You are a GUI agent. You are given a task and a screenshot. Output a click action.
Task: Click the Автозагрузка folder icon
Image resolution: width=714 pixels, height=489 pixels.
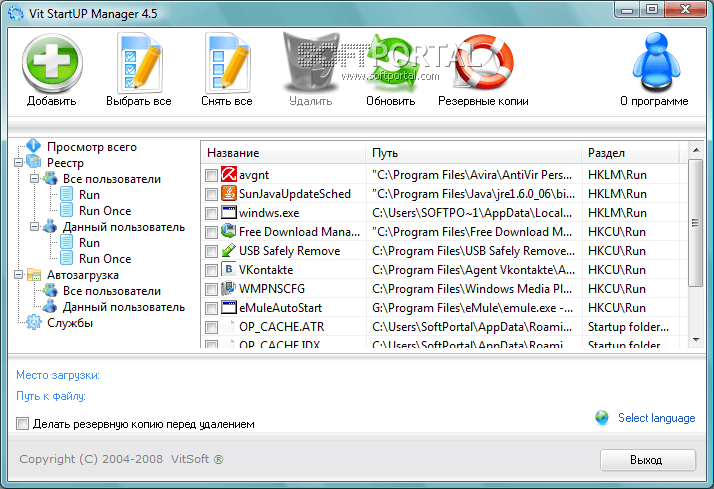[34, 275]
